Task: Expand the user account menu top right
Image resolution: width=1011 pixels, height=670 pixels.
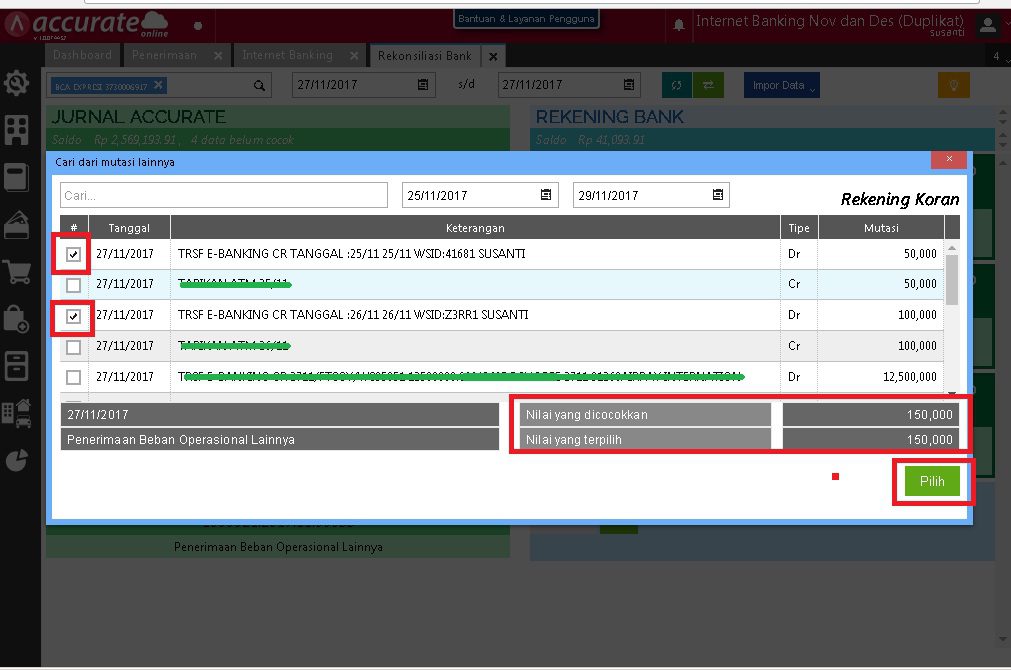Action: point(988,22)
